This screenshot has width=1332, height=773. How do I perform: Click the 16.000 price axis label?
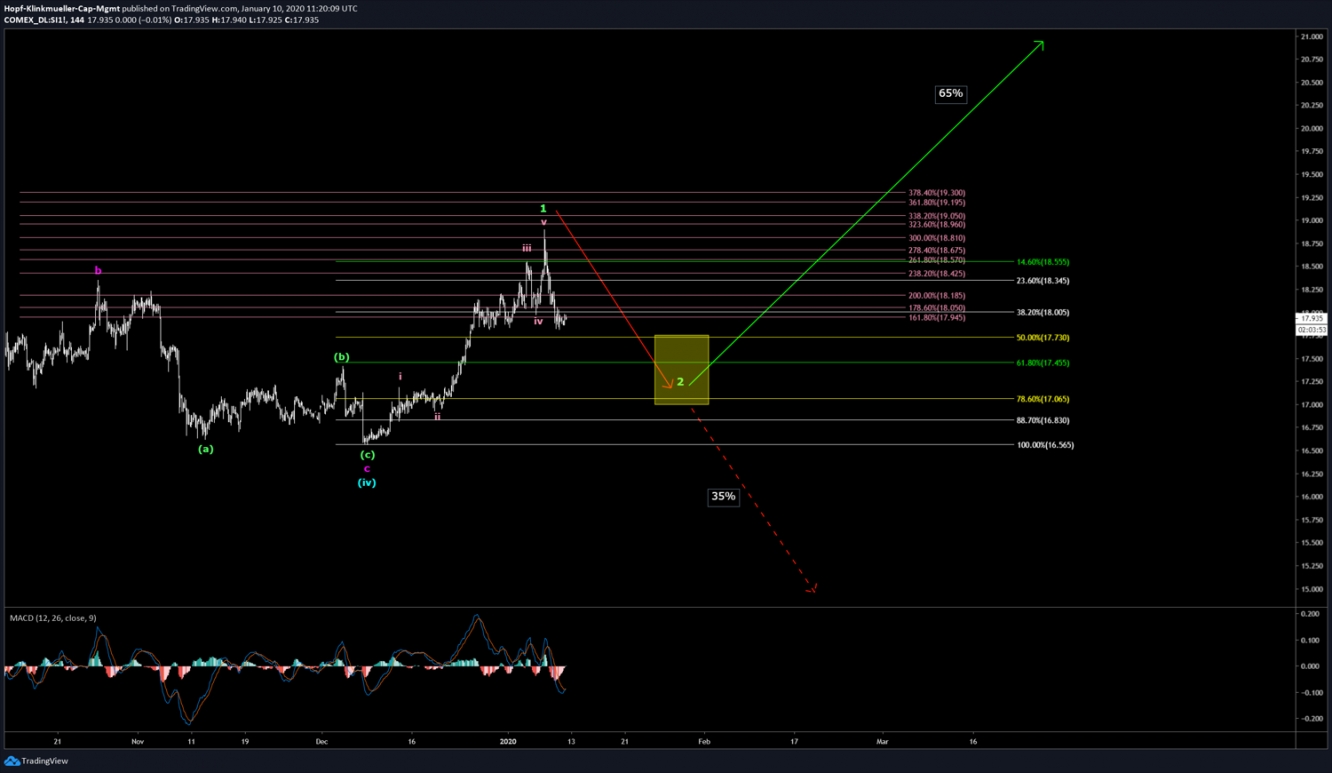point(1311,497)
